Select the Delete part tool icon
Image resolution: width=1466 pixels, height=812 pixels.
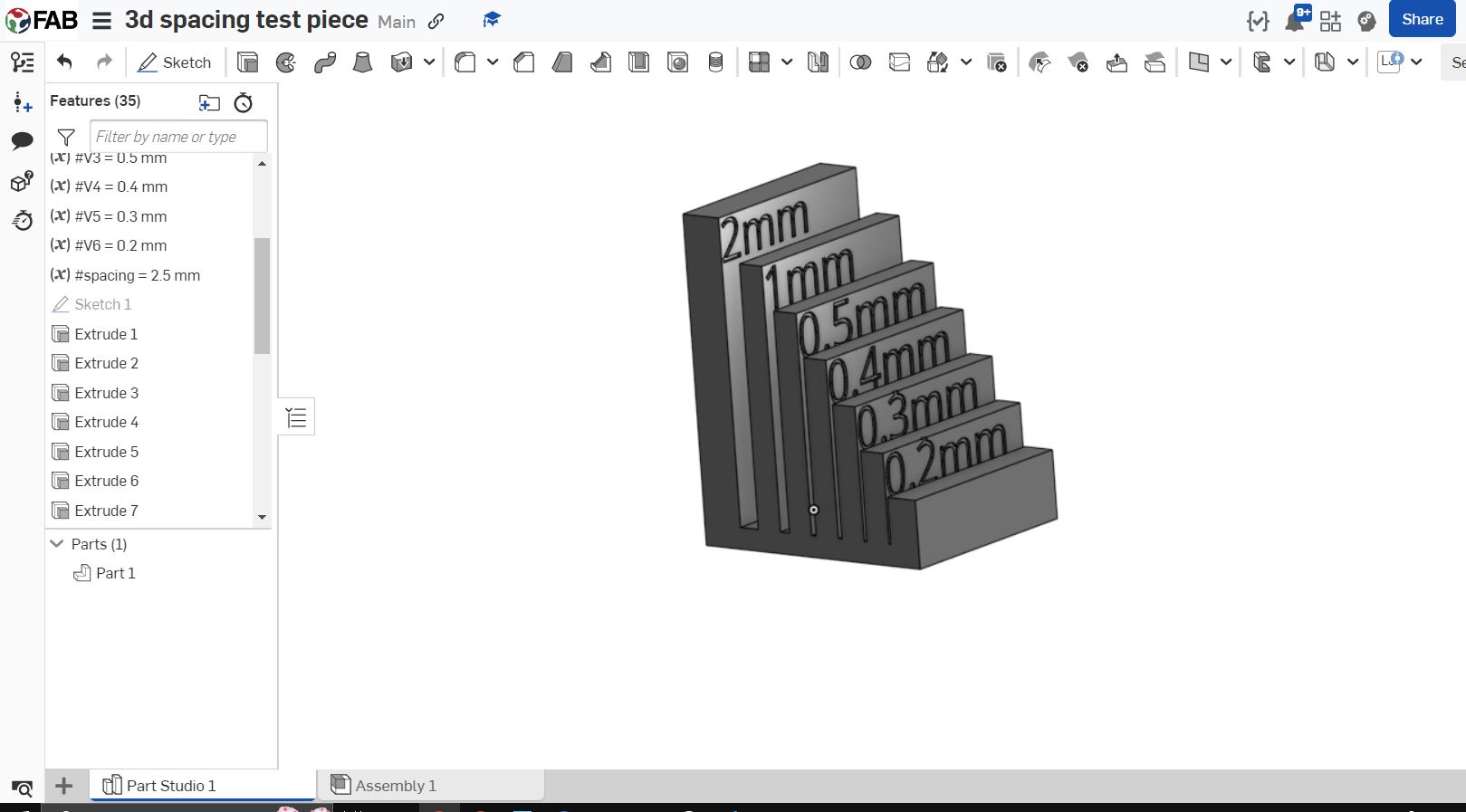pyautogui.click(x=996, y=62)
